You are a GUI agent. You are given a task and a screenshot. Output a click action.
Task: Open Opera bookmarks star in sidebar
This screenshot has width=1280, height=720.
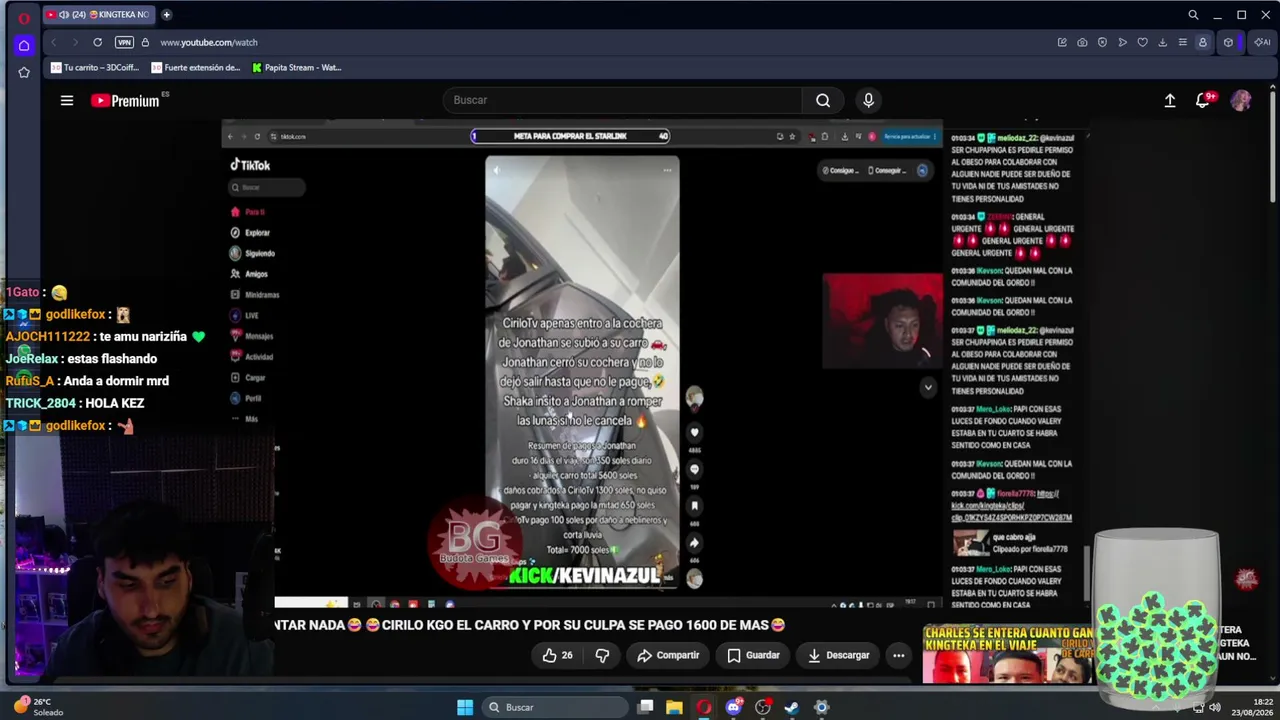click(x=24, y=72)
